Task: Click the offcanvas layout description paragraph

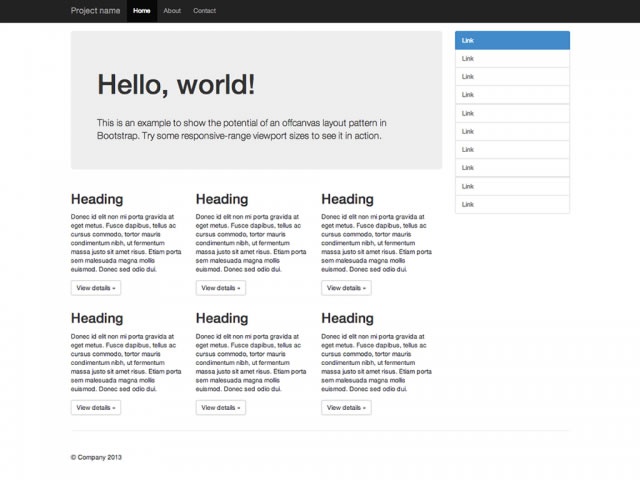Action: tap(242, 129)
